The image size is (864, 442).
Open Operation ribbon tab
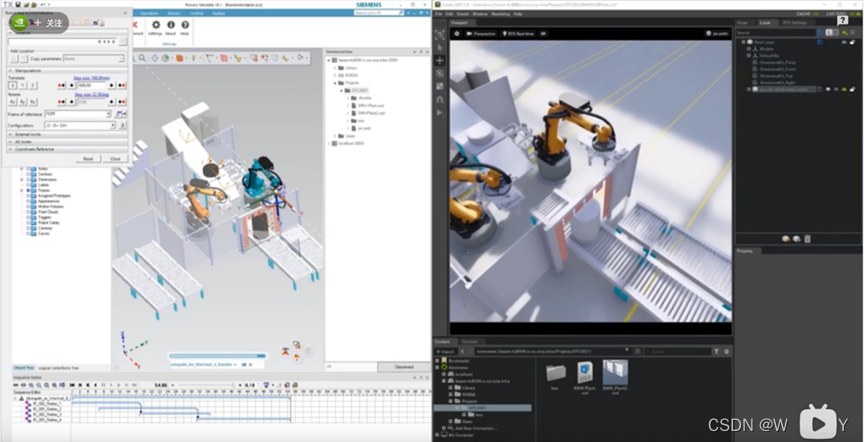(148, 13)
